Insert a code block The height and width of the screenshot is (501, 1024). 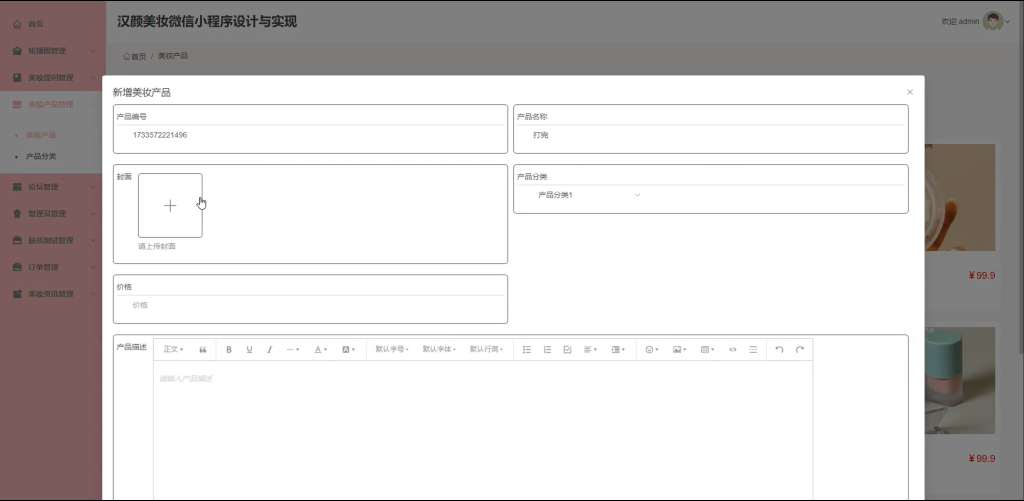pyautogui.click(x=733, y=349)
